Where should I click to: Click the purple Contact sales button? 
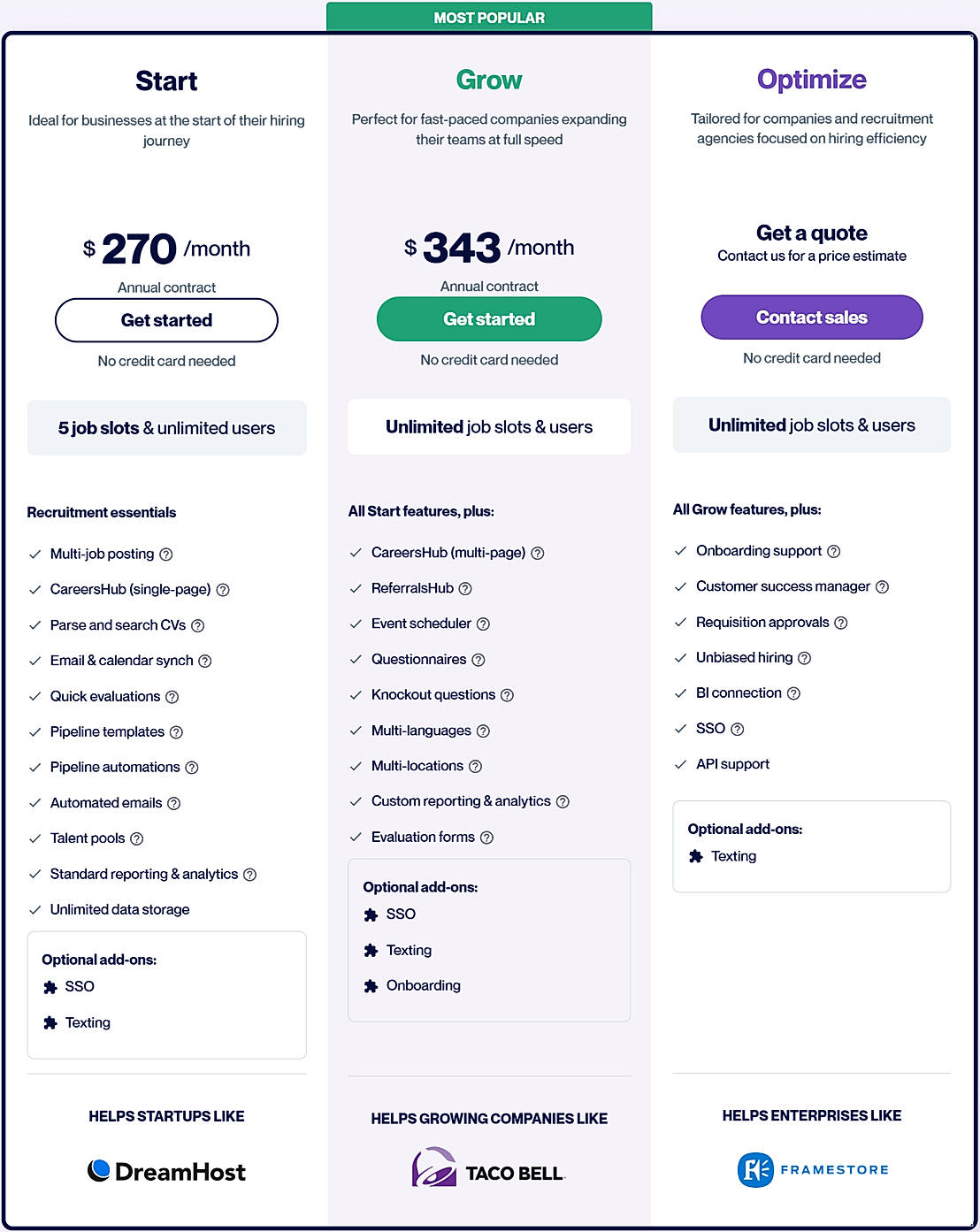point(811,318)
